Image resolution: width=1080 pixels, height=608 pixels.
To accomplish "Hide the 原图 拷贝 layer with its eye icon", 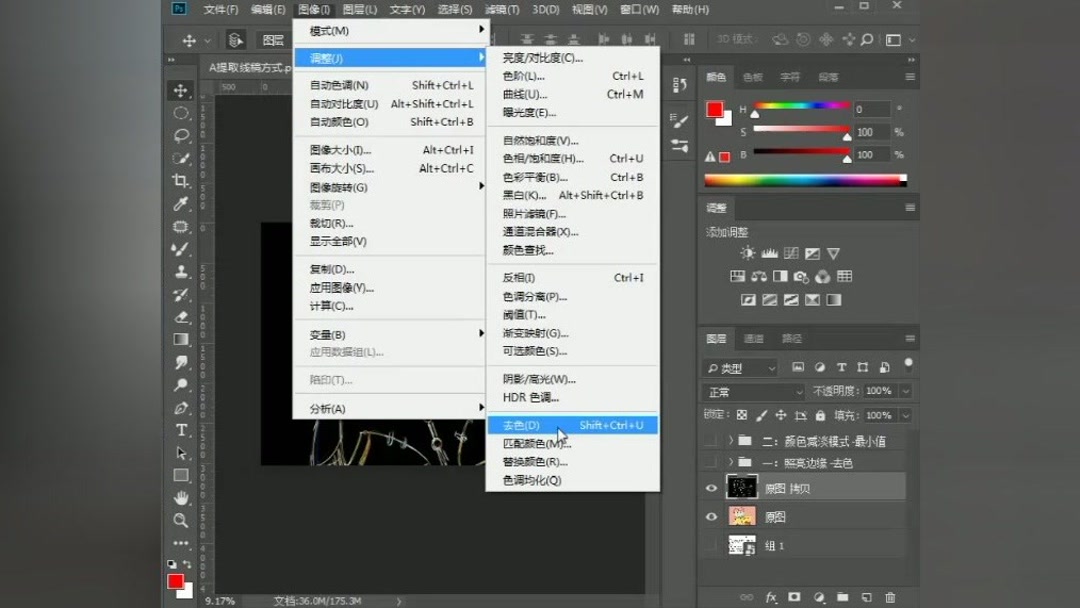I will pyautogui.click(x=710, y=487).
